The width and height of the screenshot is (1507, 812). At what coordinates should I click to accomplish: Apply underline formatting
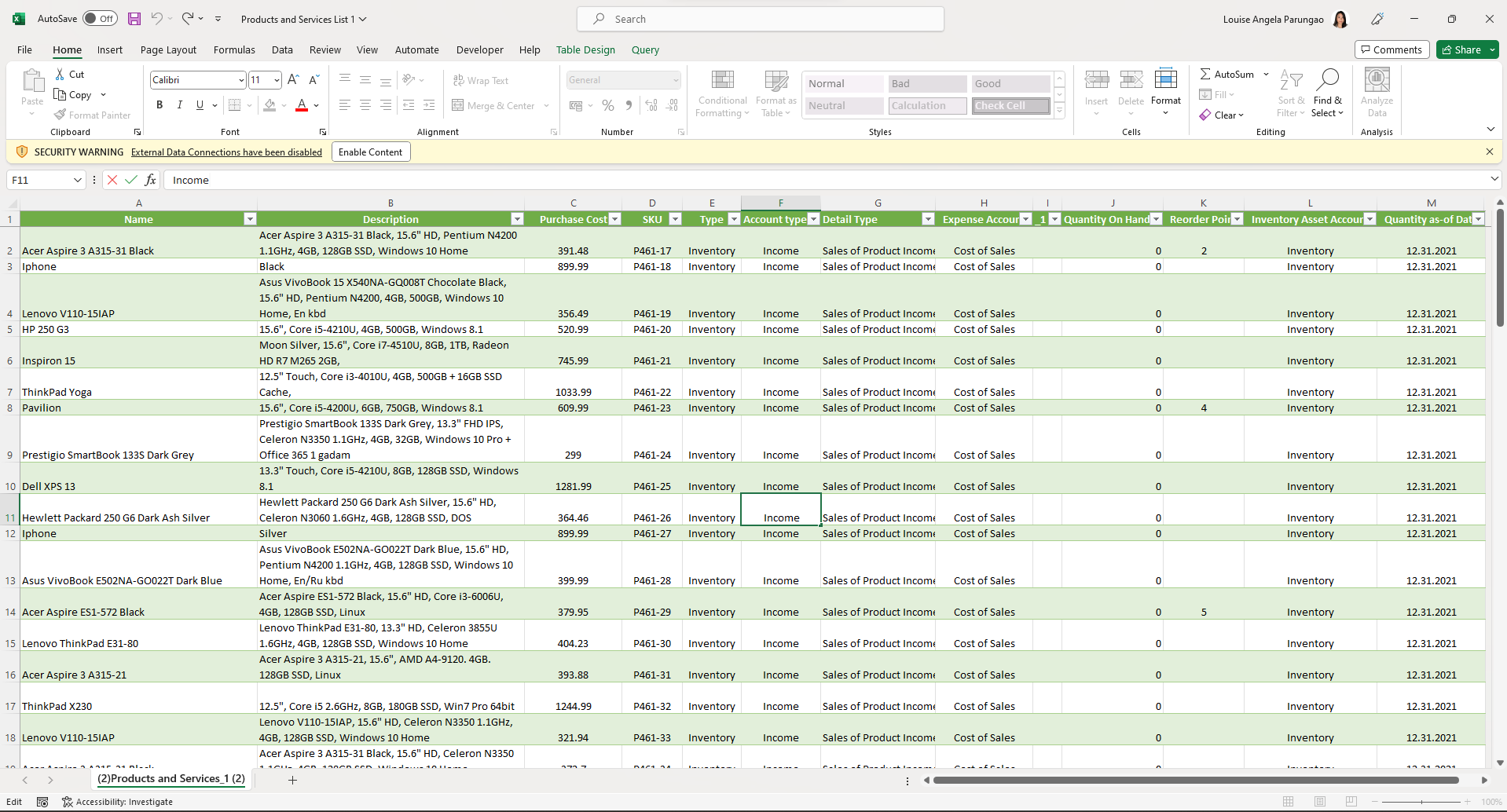[x=200, y=104]
